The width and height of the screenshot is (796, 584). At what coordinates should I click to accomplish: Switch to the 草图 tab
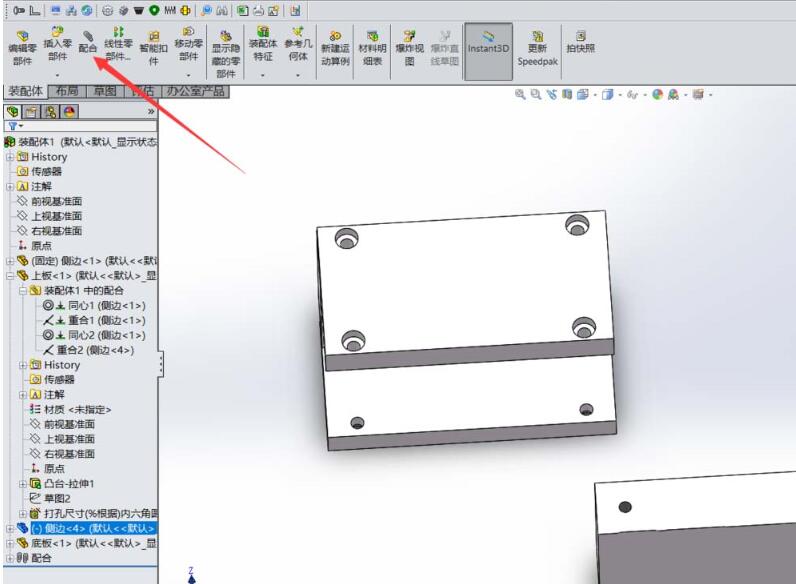[x=105, y=91]
